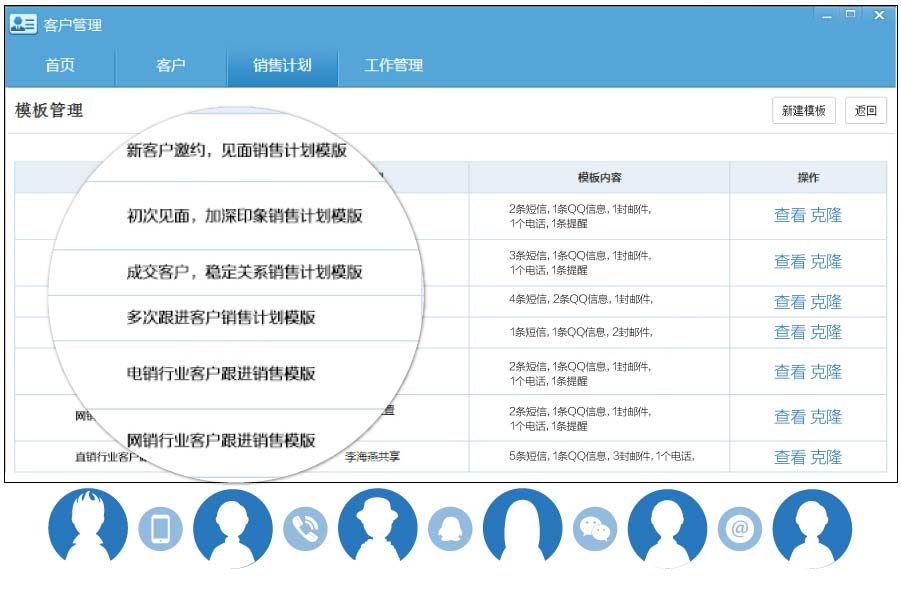This screenshot has height=601, width=901.
Task: Open the 客户 tab
Action: [170, 66]
